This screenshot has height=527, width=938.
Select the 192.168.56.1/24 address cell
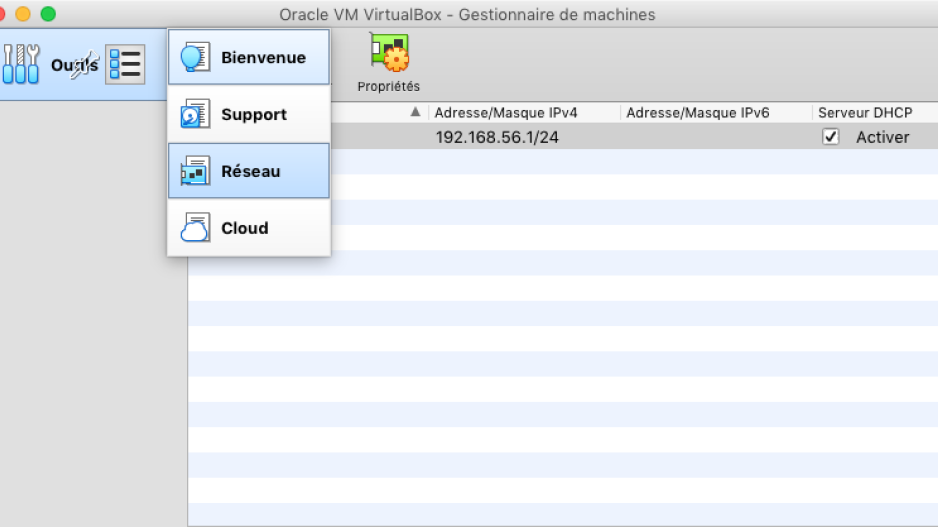(x=497, y=137)
